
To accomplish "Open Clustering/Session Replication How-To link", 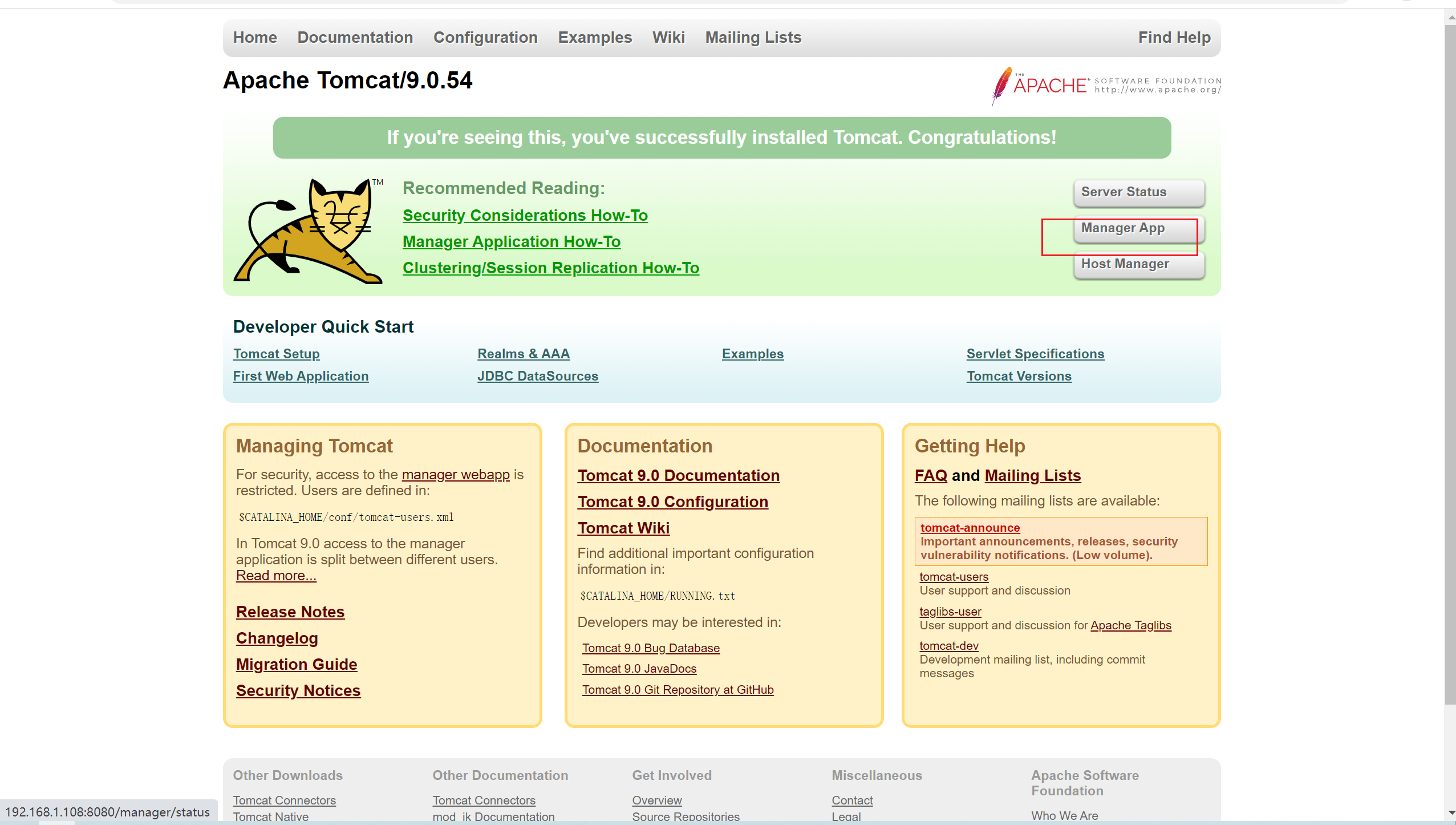I will (x=550, y=268).
